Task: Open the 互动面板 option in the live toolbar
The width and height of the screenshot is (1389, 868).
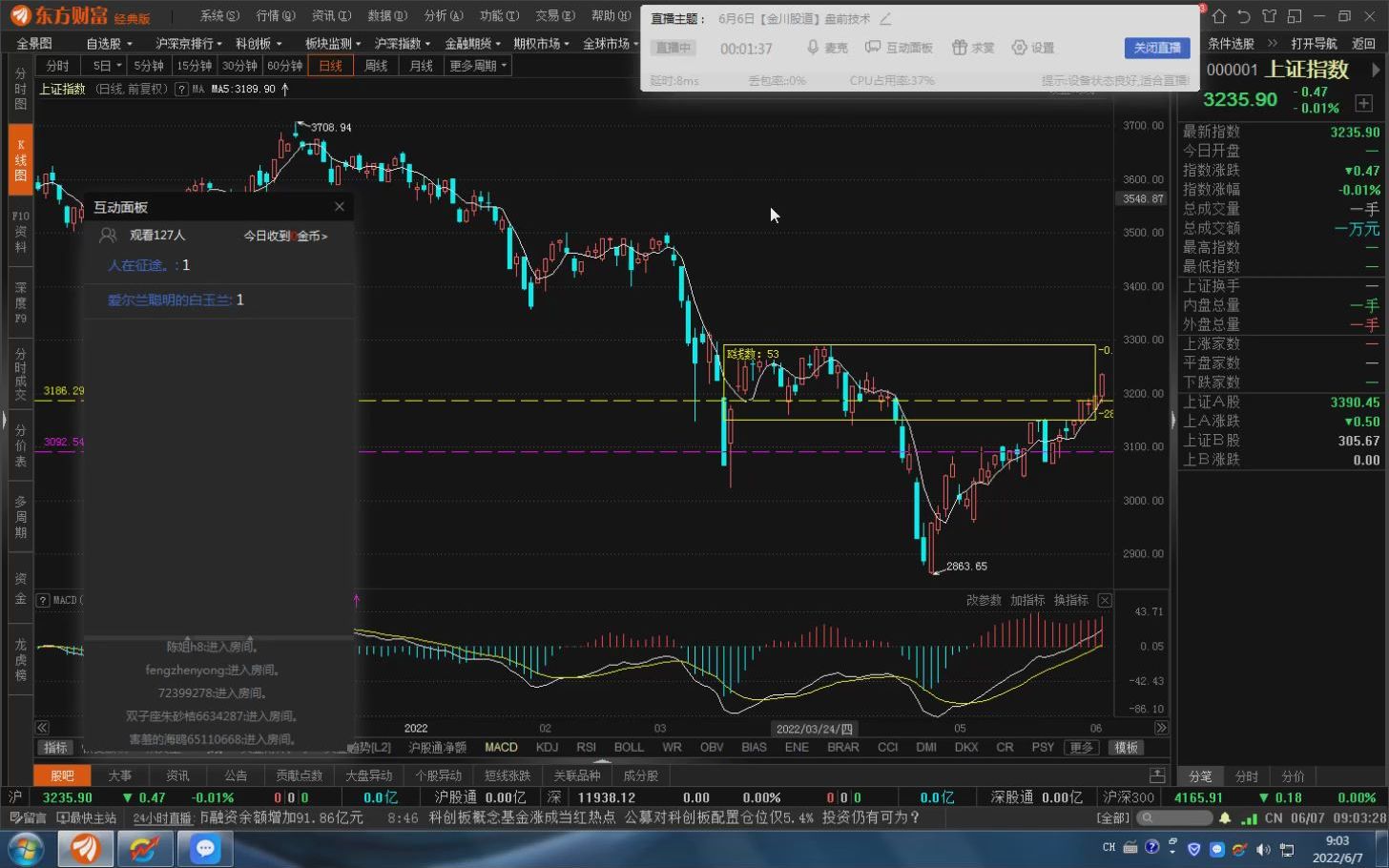Action: [898, 48]
